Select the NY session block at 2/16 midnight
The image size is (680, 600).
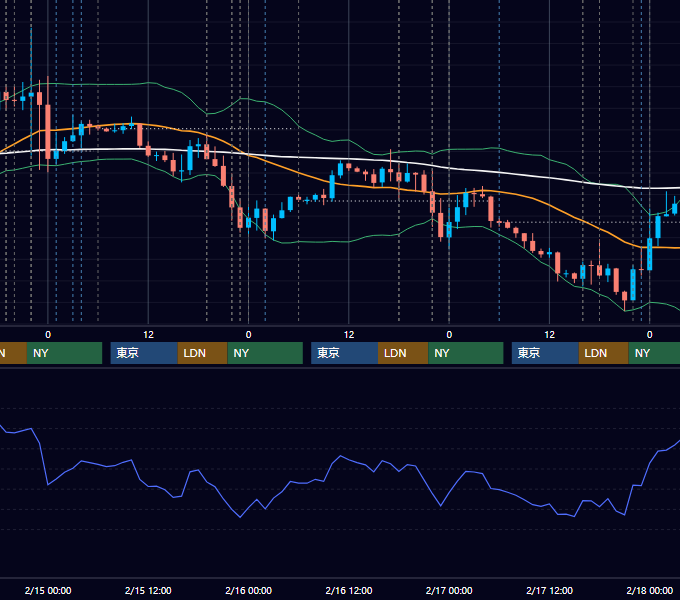[x=265, y=353]
